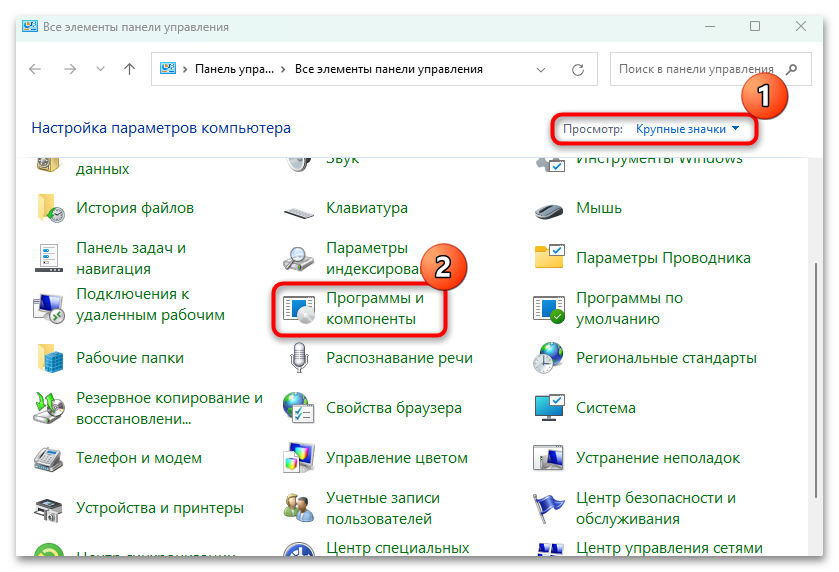Open the Управление цветом icon
This screenshot has height=572, width=839.
[299, 458]
